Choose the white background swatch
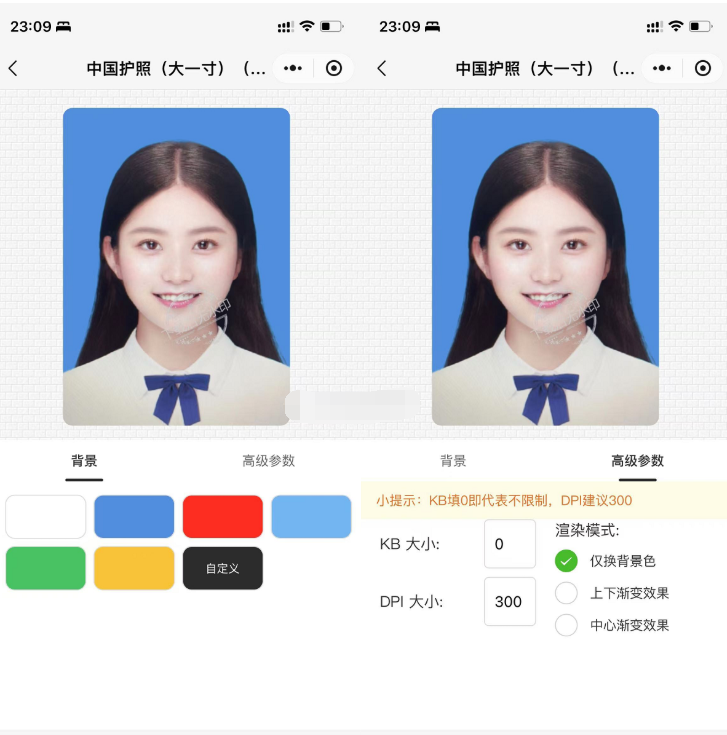 [x=45, y=517]
